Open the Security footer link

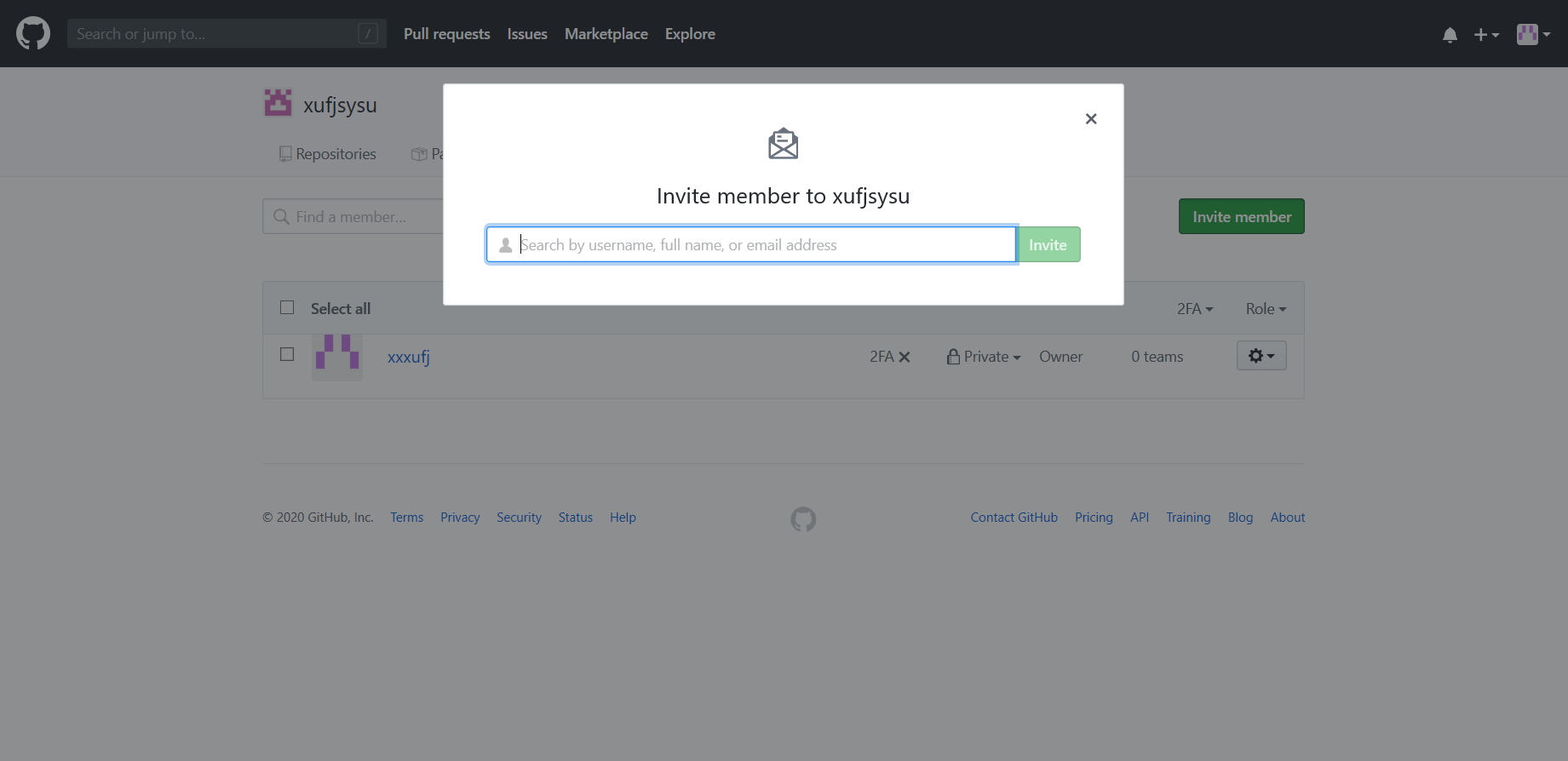tap(520, 518)
